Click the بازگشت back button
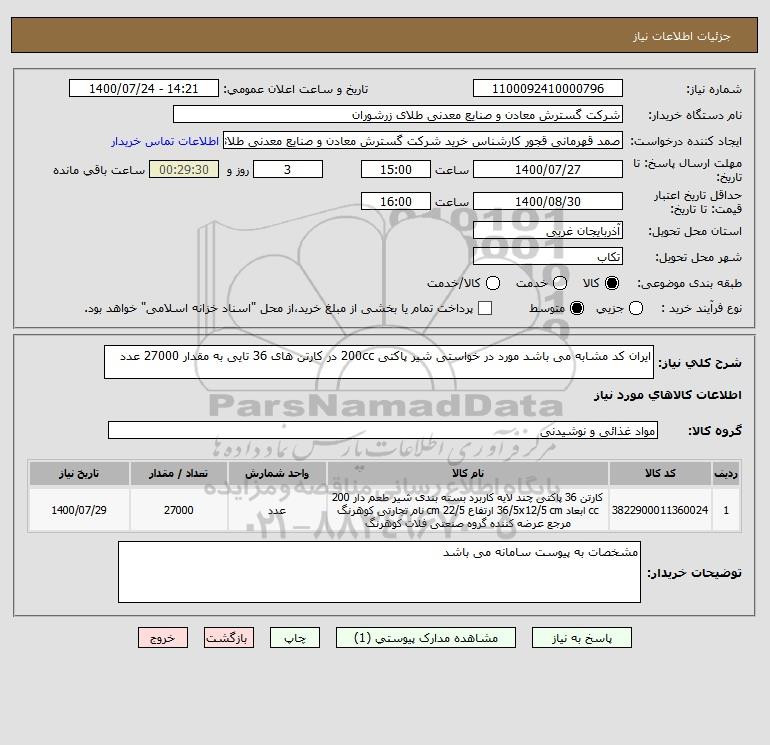The image size is (770, 745). coord(229,638)
